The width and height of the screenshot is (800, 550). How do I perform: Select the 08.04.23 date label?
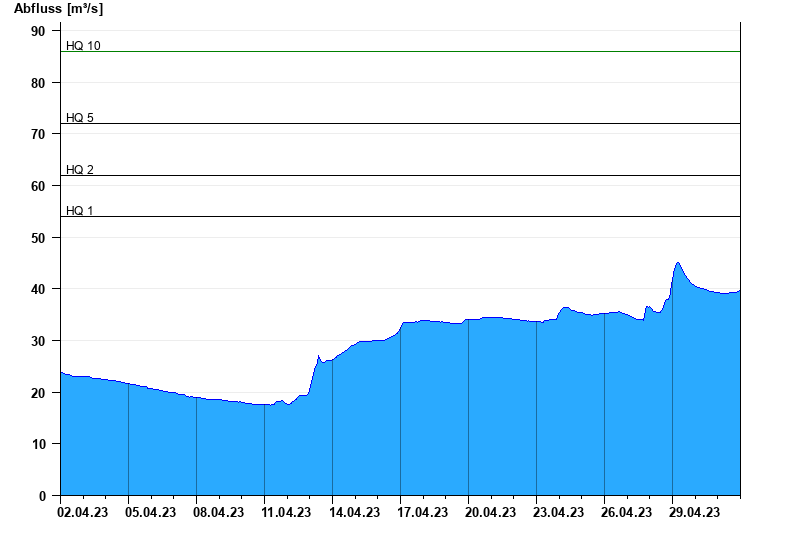click(218, 512)
